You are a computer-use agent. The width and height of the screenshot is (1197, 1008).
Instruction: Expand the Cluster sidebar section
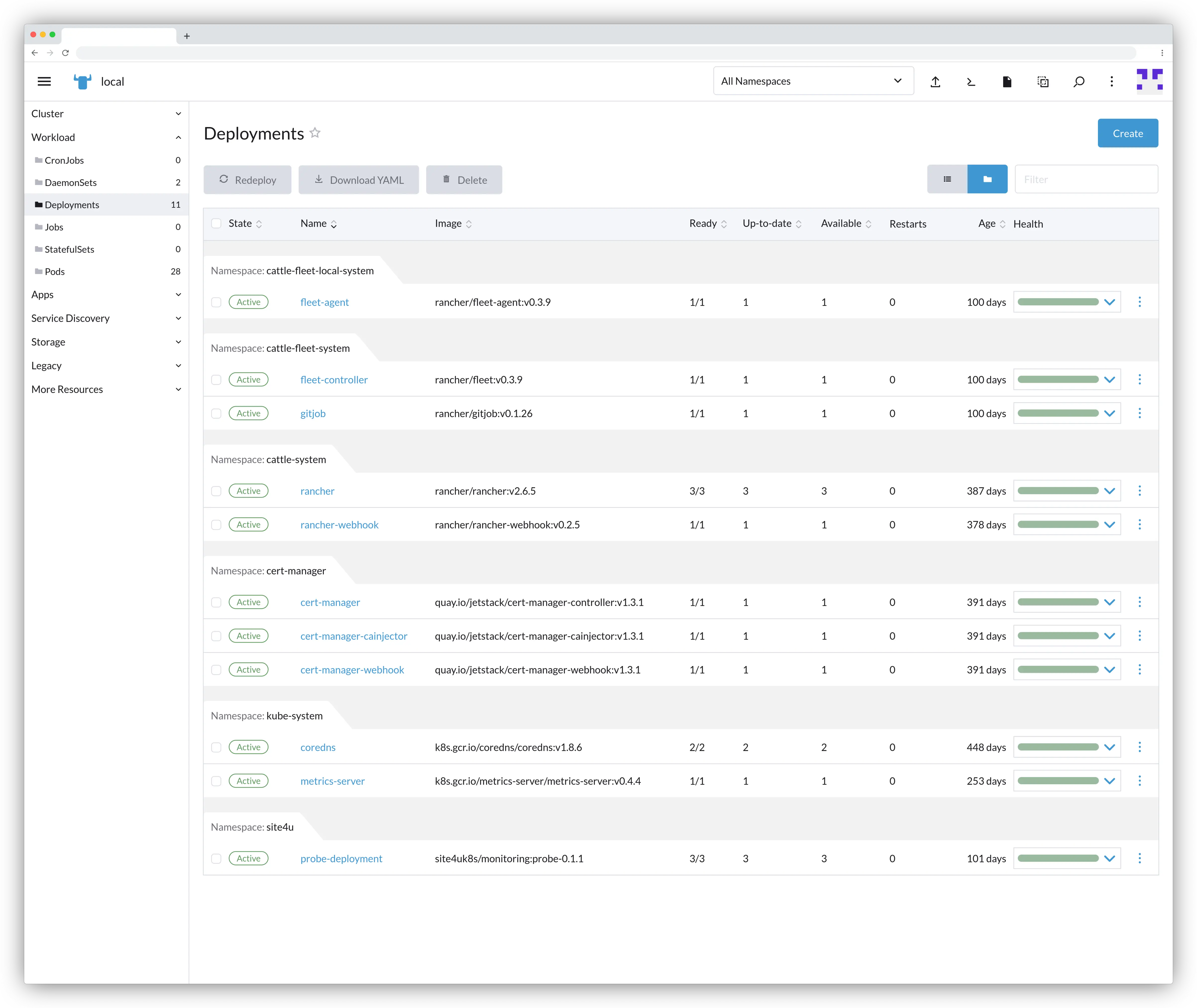[106, 114]
